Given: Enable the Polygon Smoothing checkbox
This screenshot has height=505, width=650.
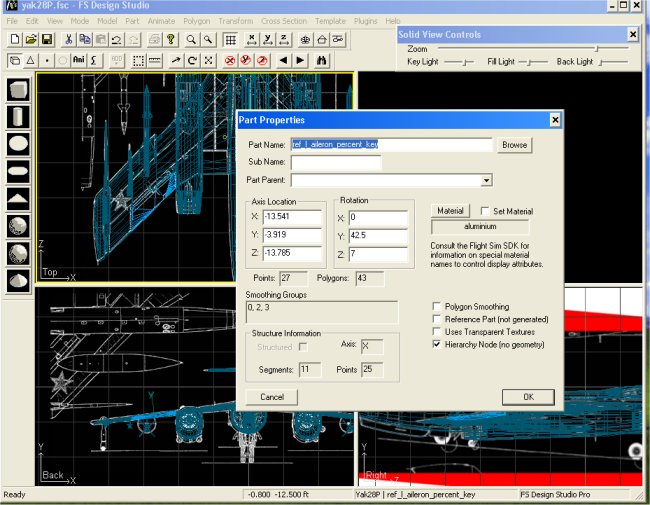Looking at the screenshot, I should coord(436,307).
